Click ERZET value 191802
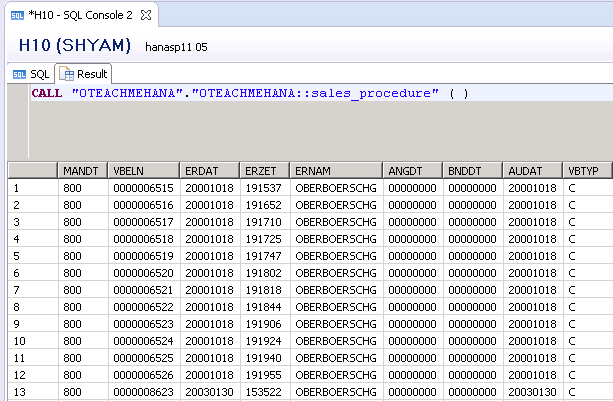 (x=263, y=273)
